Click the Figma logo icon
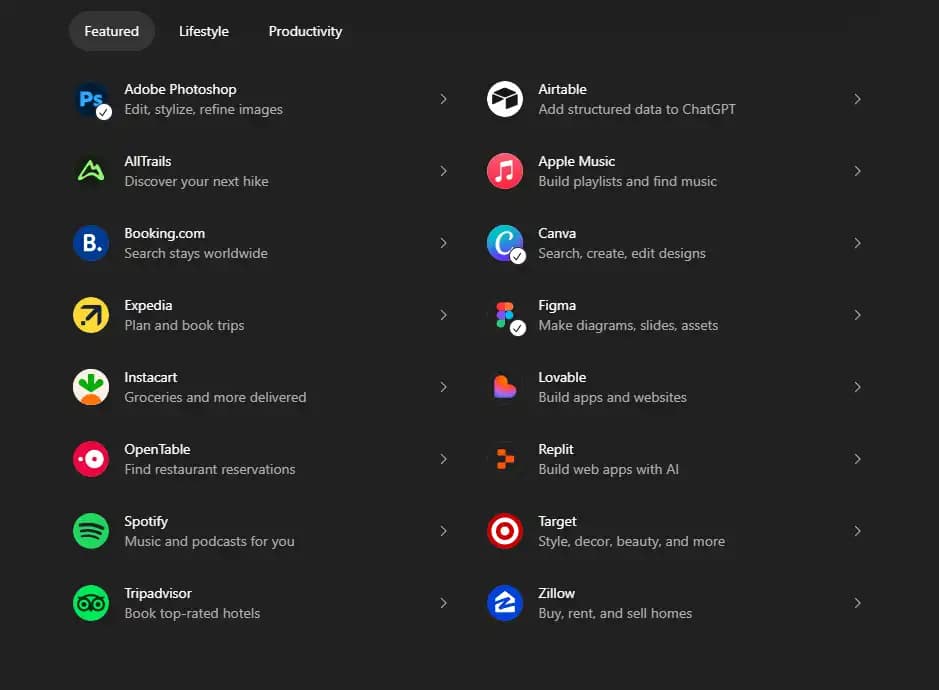The width and height of the screenshot is (939, 690). coord(505,314)
